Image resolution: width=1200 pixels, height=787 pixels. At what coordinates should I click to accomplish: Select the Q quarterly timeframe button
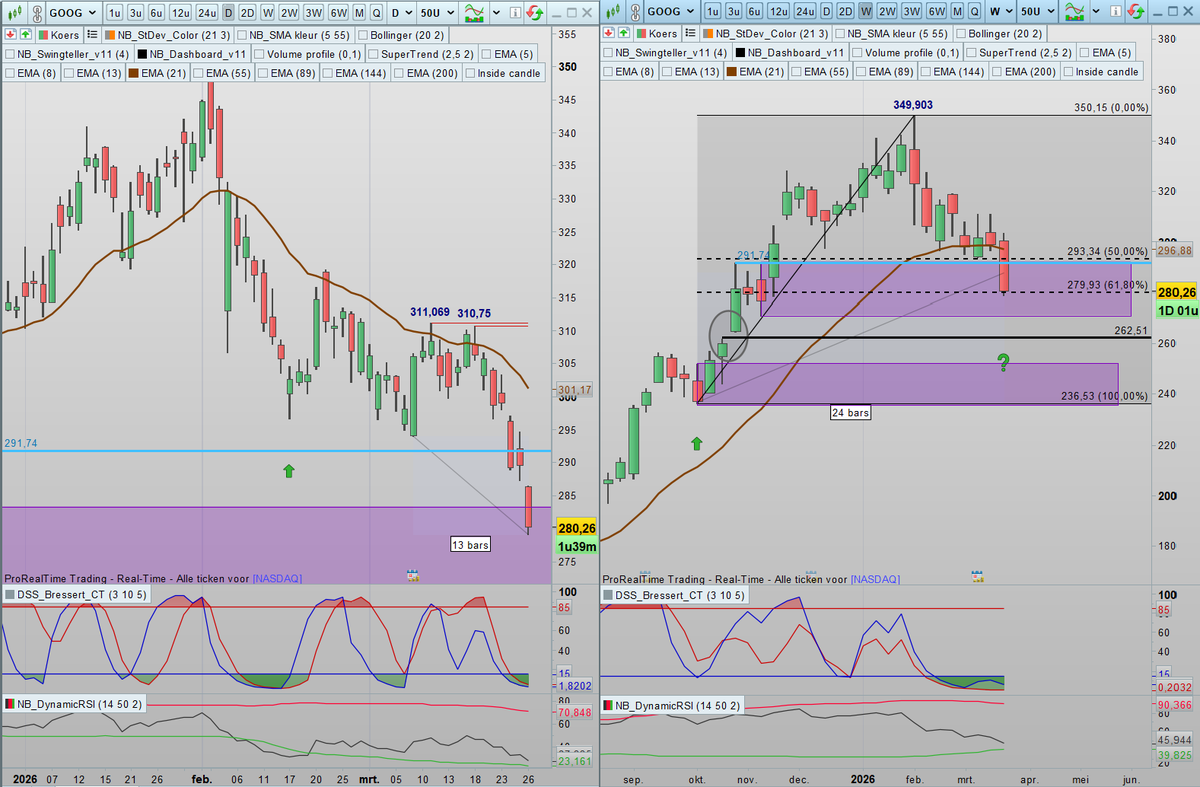[x=377, y=13]
